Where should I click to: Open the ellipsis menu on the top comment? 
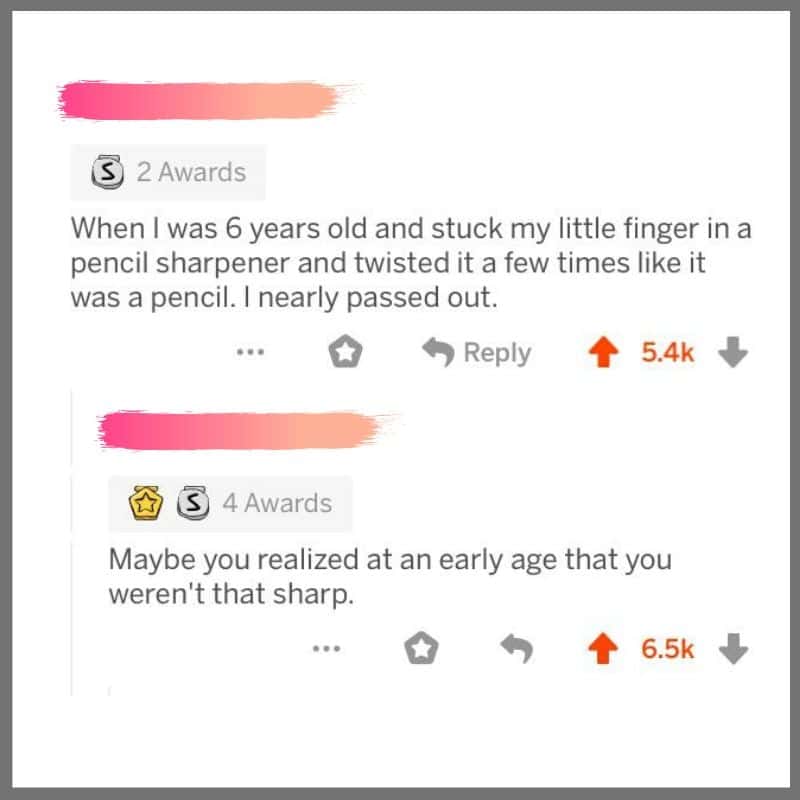point(250,351)
